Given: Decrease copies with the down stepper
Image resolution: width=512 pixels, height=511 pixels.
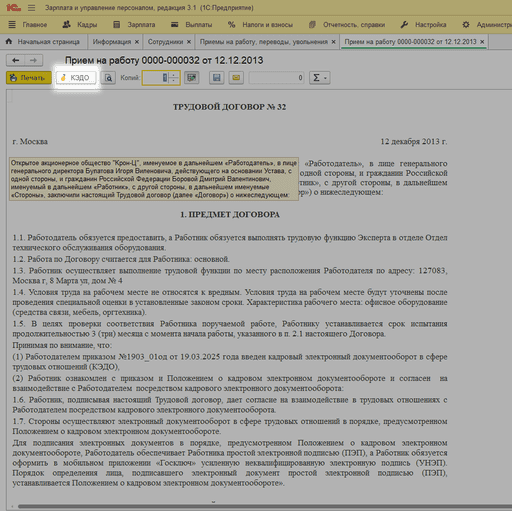Looking at the screenshot, I should (174, 81).
